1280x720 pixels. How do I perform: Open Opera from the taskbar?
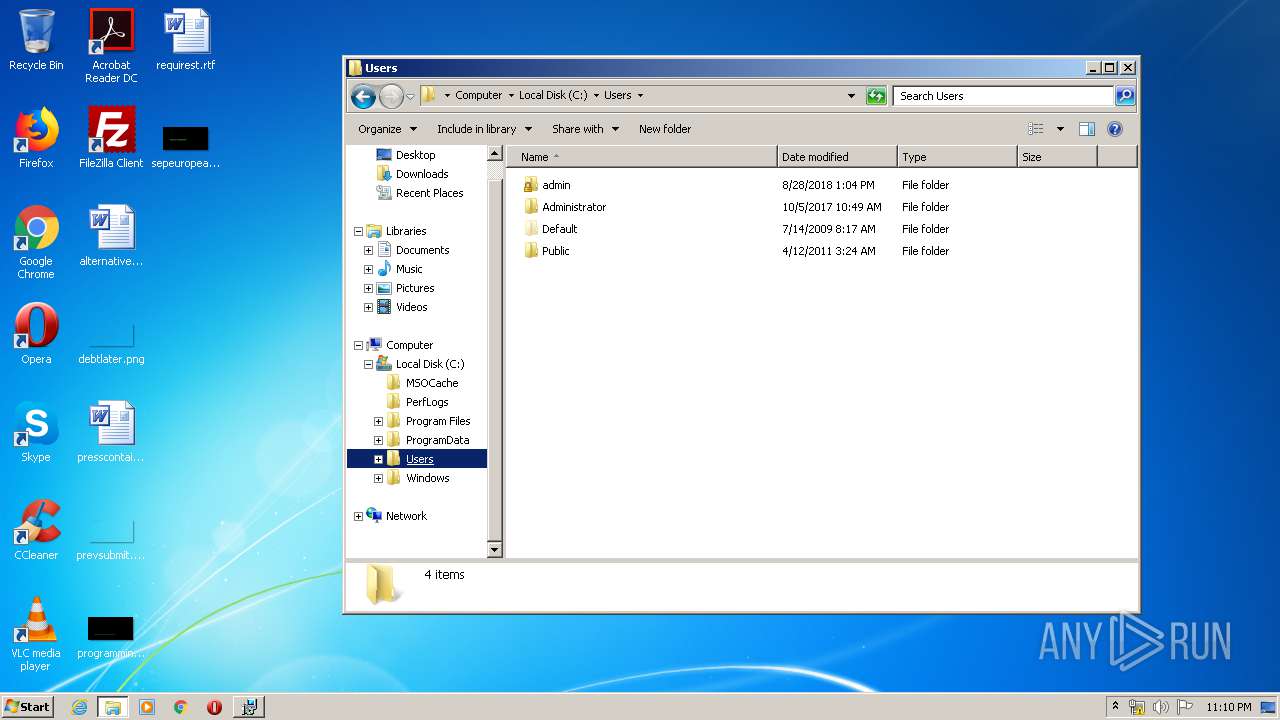tap(214, 707)
